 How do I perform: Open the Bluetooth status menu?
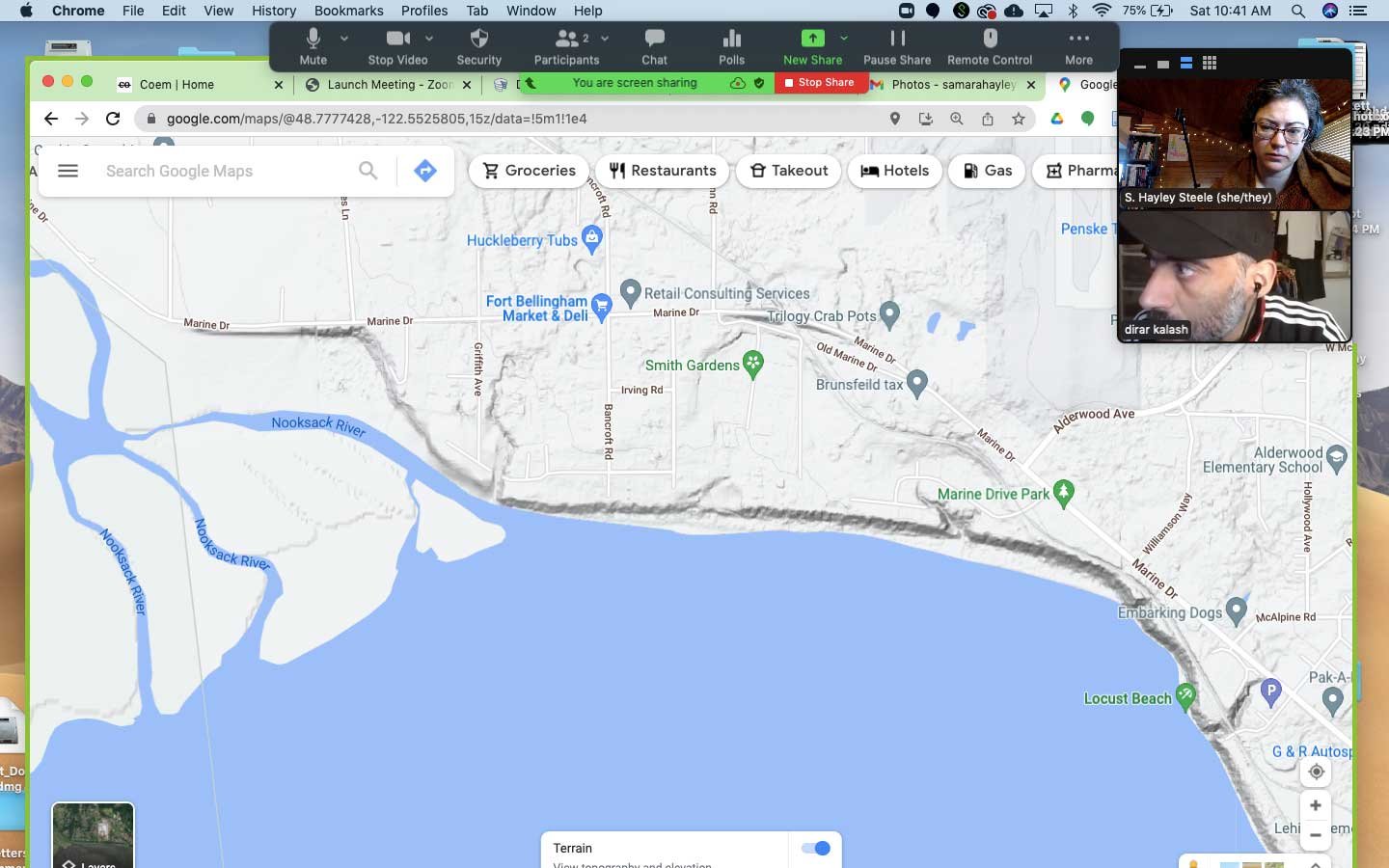(x=1073, y=11)
